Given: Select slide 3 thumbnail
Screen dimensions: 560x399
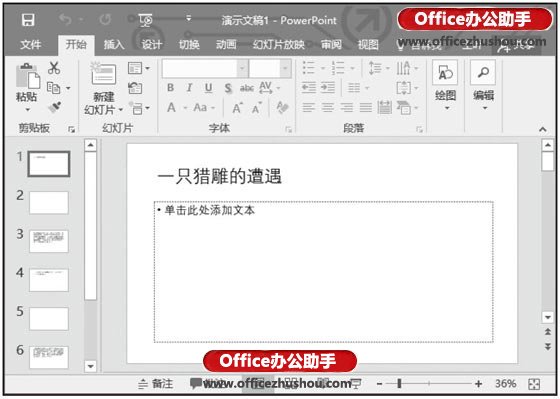Looking at the screenshot, I should point(49,241).
